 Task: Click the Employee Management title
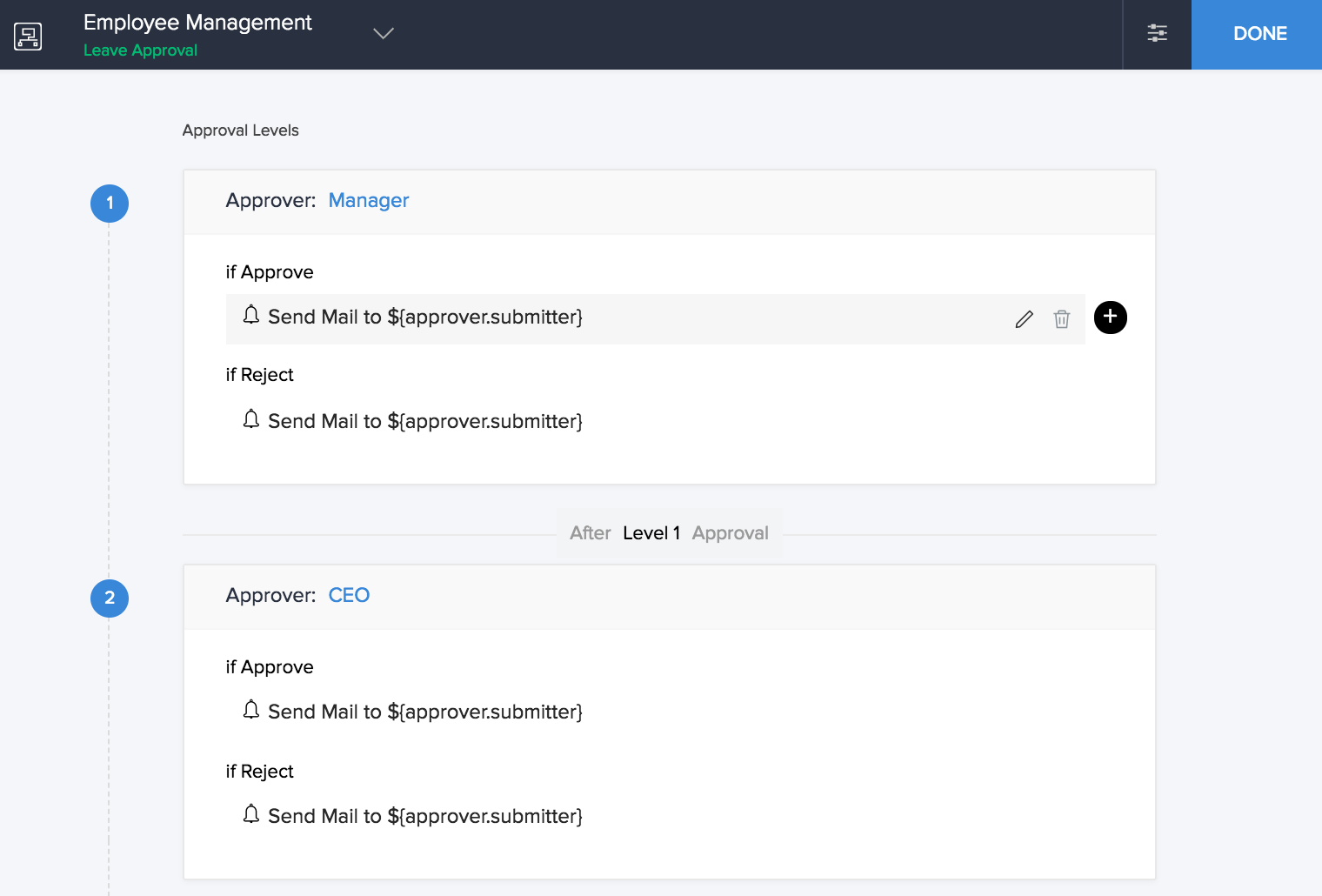[197, 23]
